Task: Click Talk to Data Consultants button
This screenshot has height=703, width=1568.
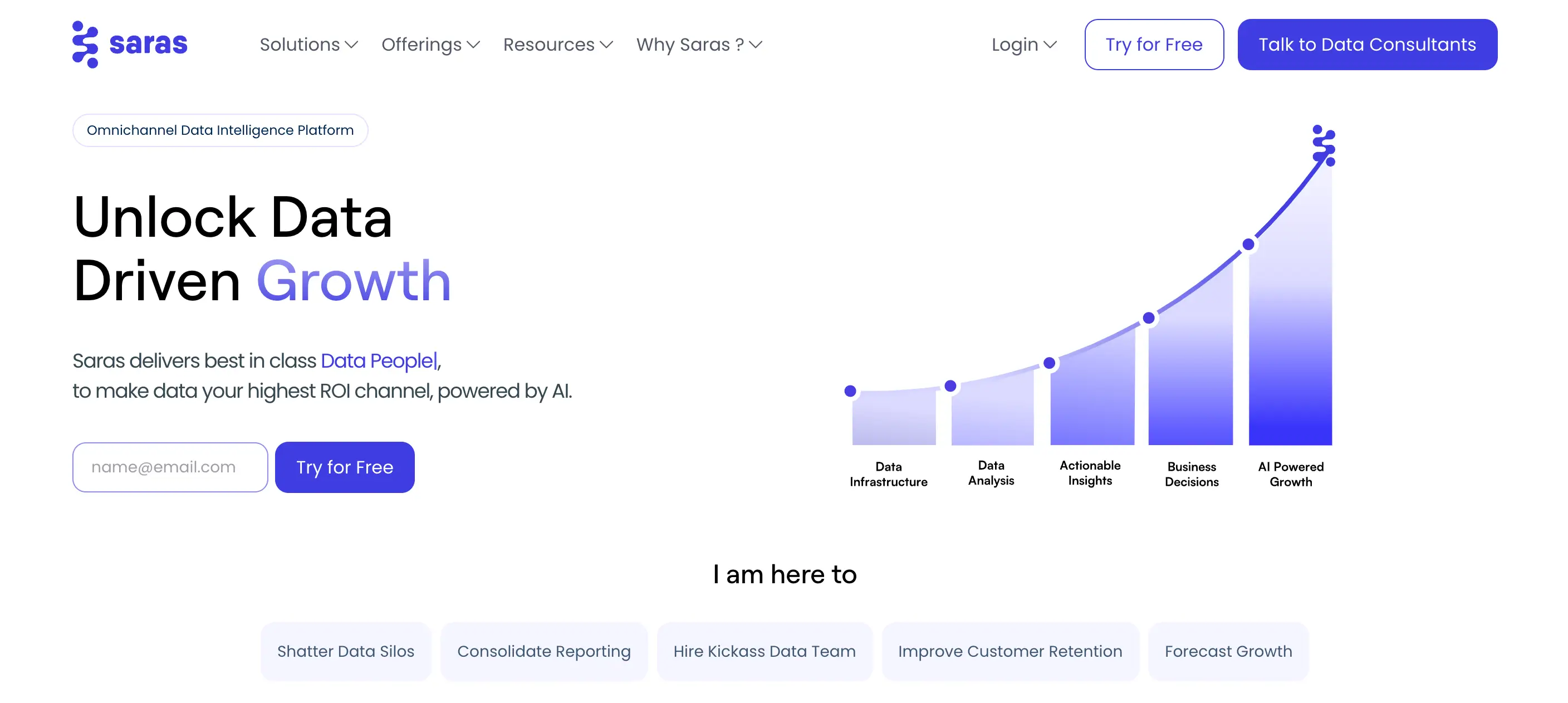Action: click(1367, 45)
